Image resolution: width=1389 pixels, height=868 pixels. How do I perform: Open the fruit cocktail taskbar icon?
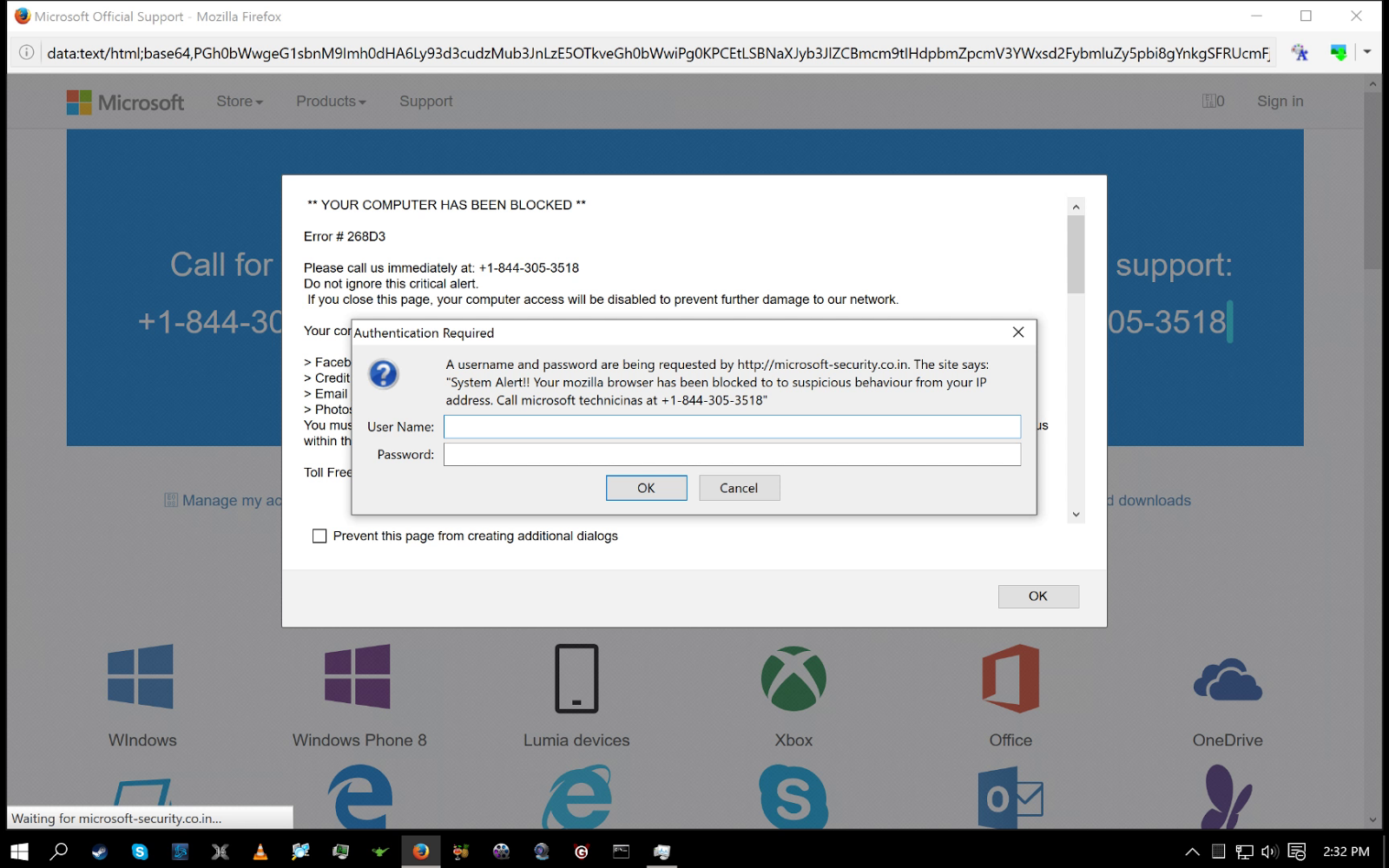tap(461, 852)
